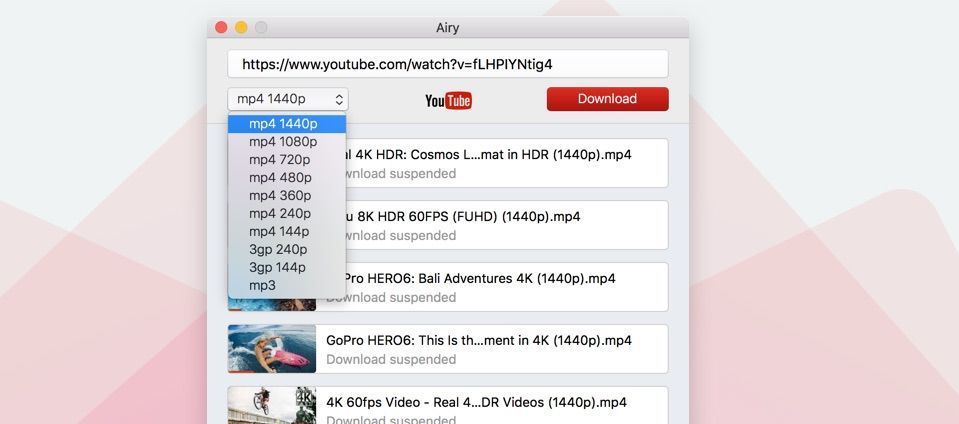The height and width of the screenshot is (424, 959).
Task: Select '4K 60fps Video - Real 4...DR Videos' title
Action: coord(476,403)
